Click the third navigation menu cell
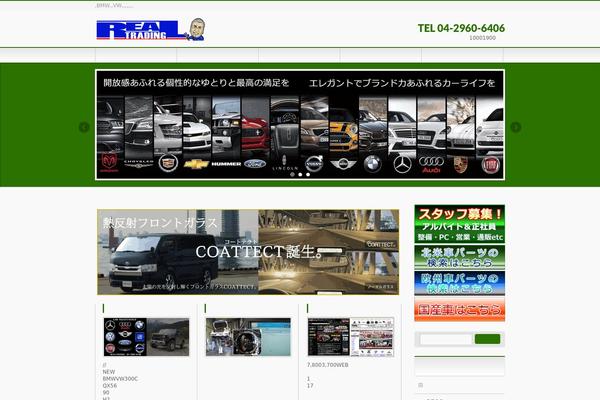This screenshot has width=600, height=400. point(299,55)
